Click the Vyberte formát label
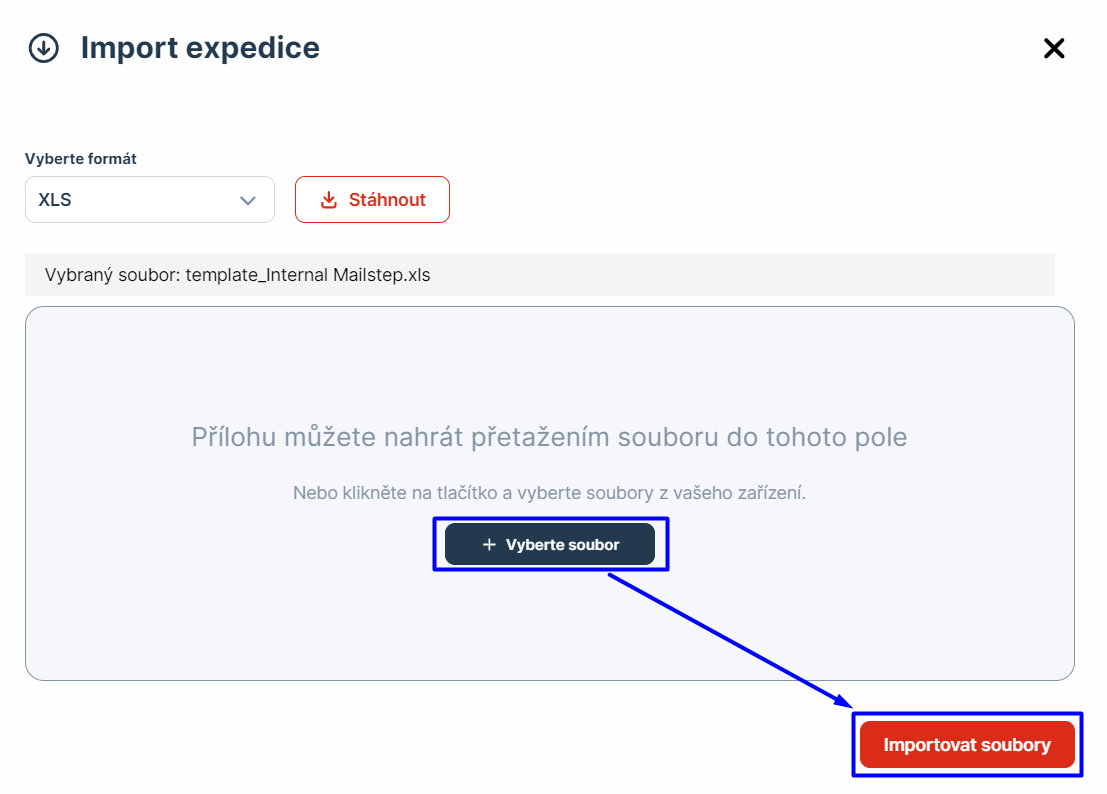1107x794 pixels. coord(81,159)
